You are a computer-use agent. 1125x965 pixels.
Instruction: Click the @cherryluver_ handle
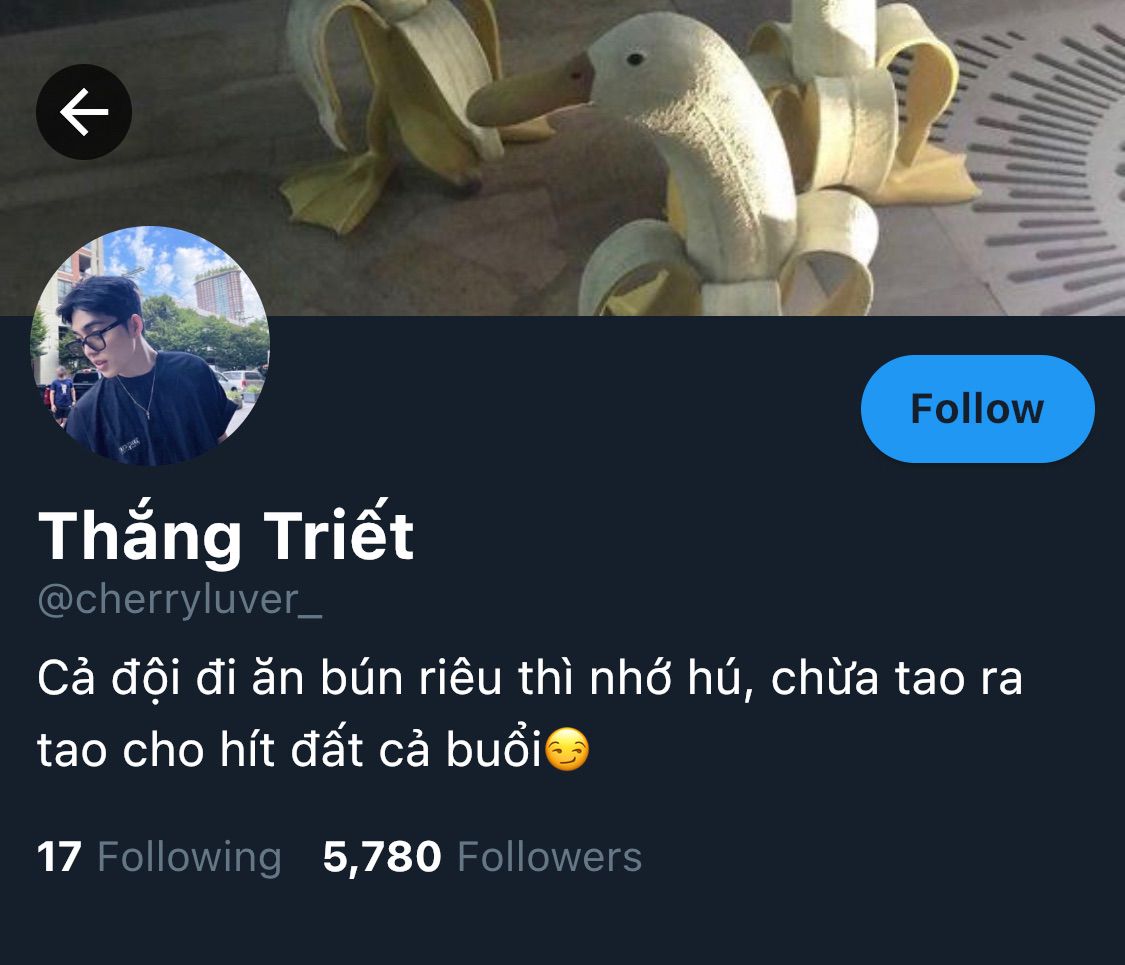[179, 601]
